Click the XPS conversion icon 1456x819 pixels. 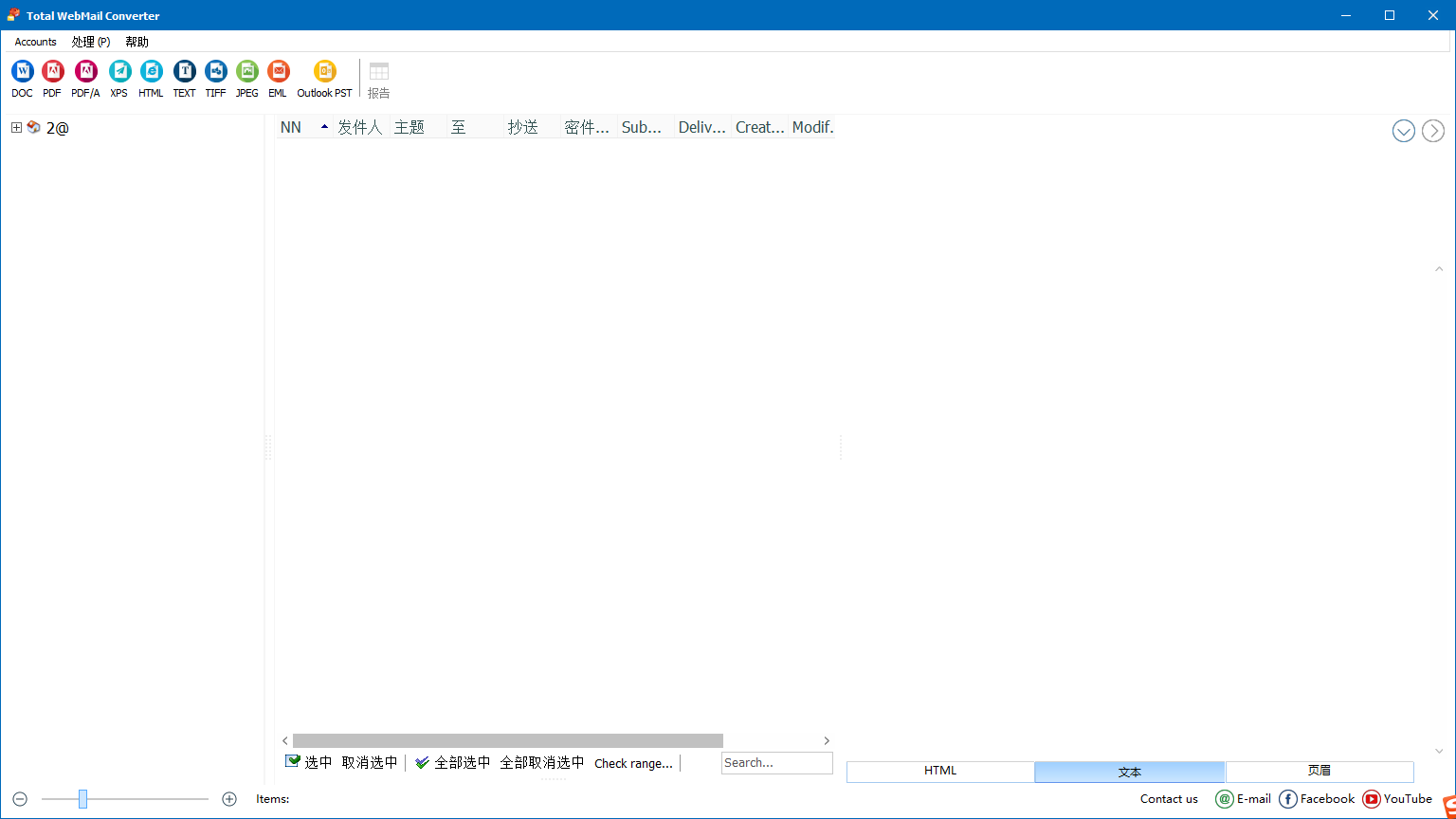point(119,79)
